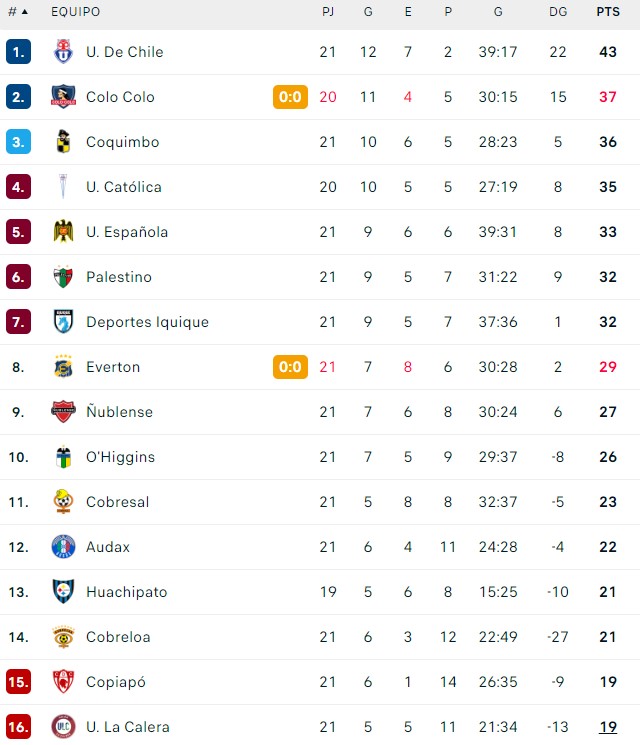Click the Colo Colo club crest

63,96
